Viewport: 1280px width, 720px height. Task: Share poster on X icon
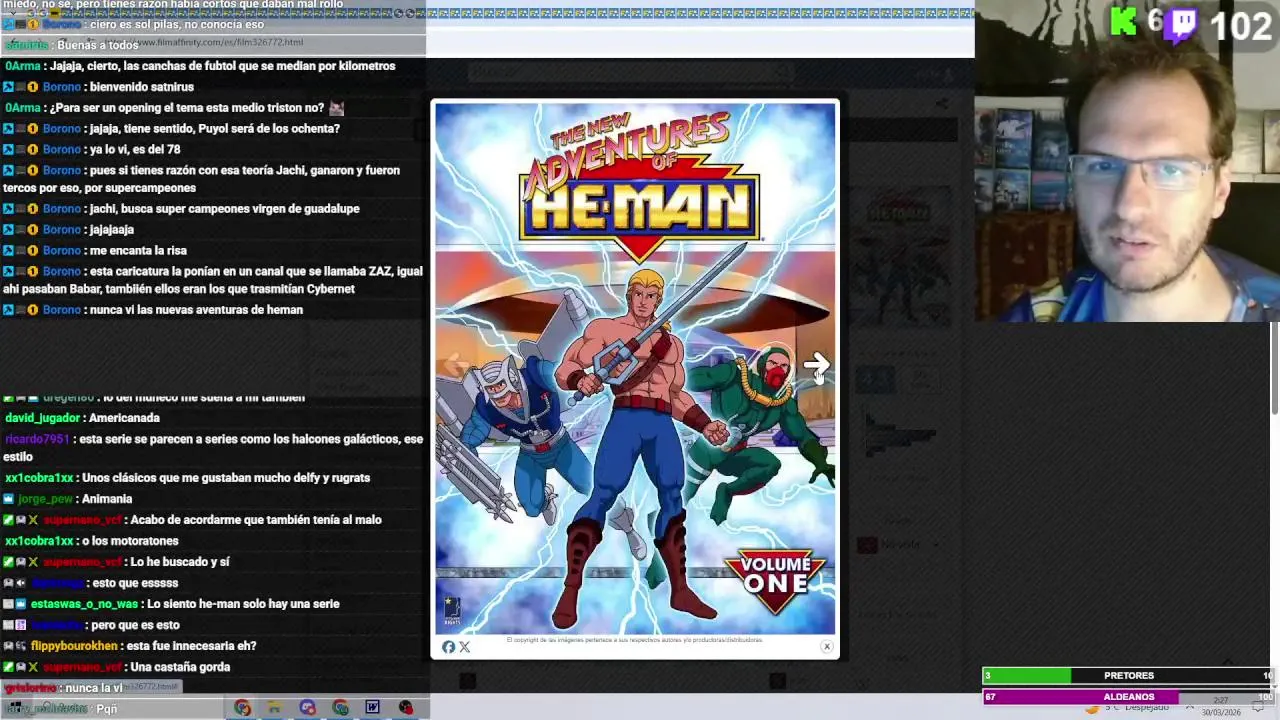(464, 647)
